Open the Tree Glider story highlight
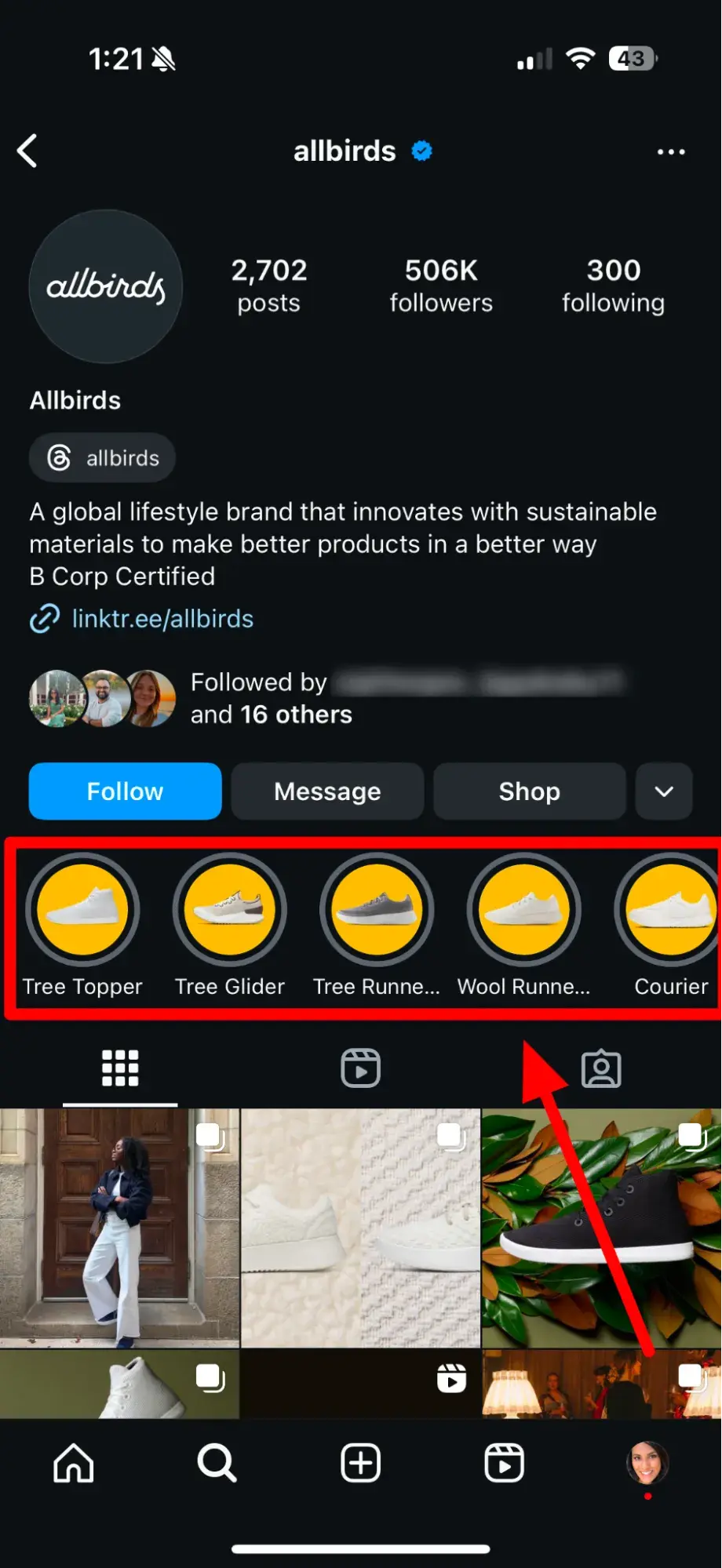Screen dimensions: 722x1568 229,910
